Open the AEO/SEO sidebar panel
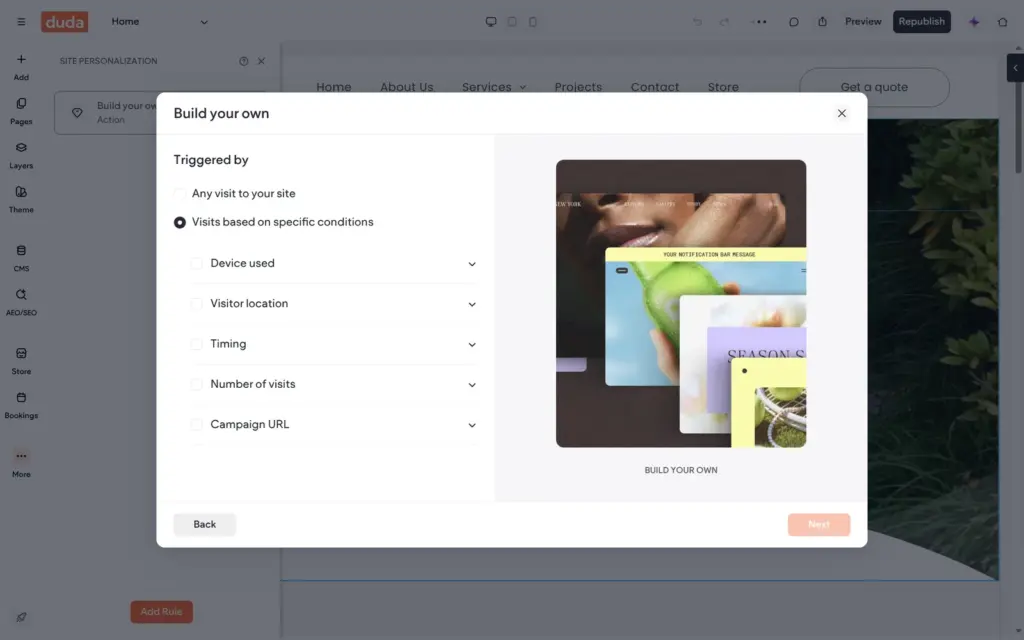The width and height of the screenshot is (1024, 640). pos(21,302)
